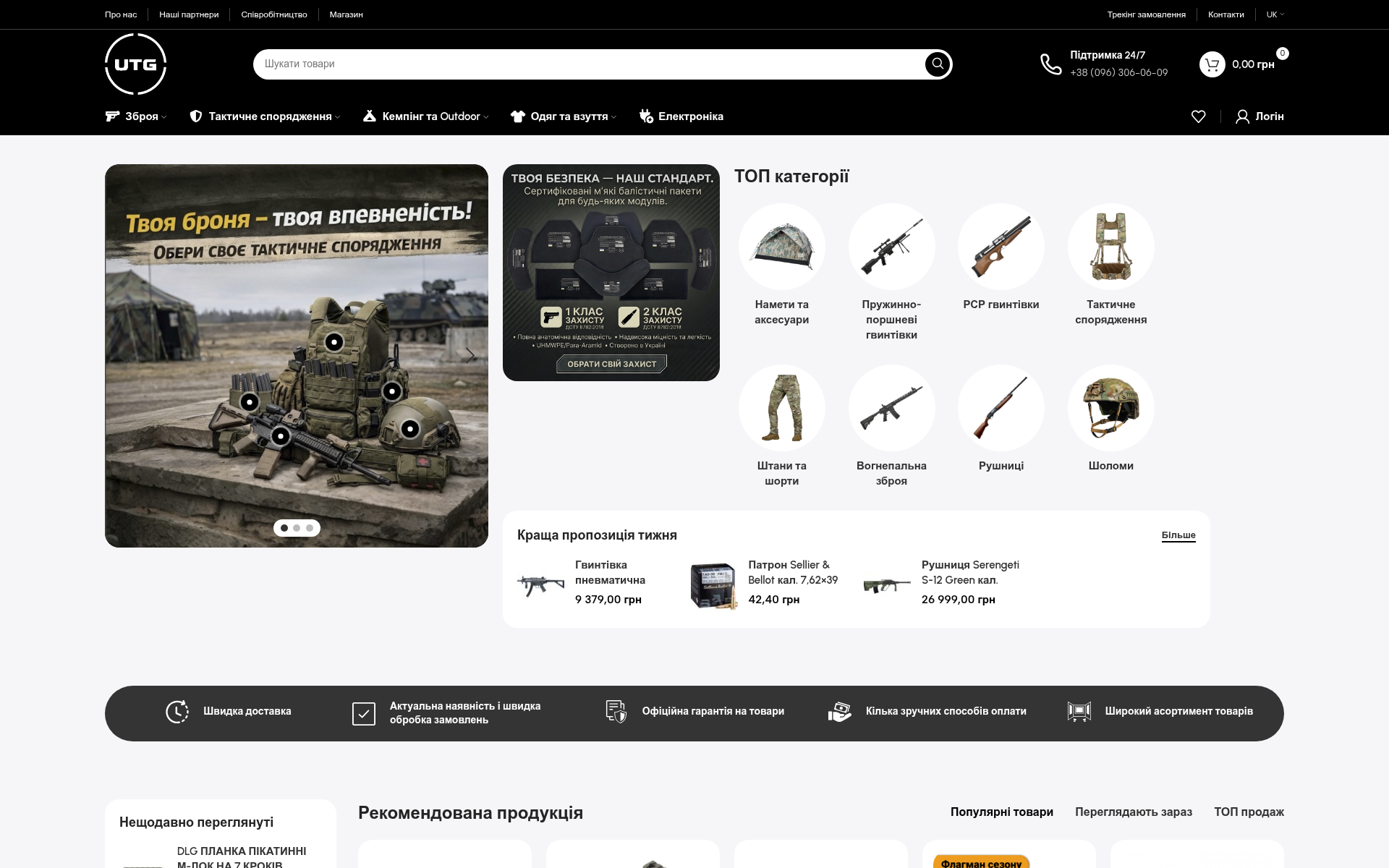The image size is (1389, 868).
Task: Select the second slider pagination dot
Action: [x=297, y=528]
